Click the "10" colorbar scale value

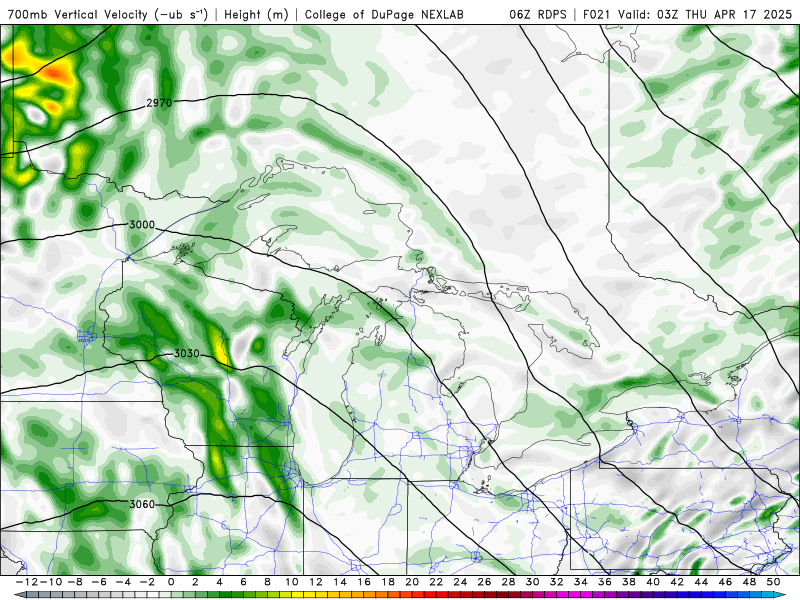[x=292, y=582]
